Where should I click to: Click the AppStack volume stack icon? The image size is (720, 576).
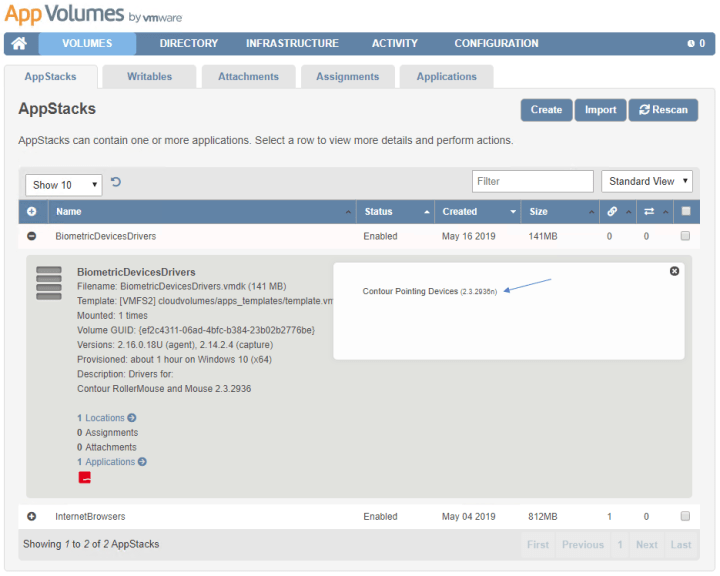(49, 283)
